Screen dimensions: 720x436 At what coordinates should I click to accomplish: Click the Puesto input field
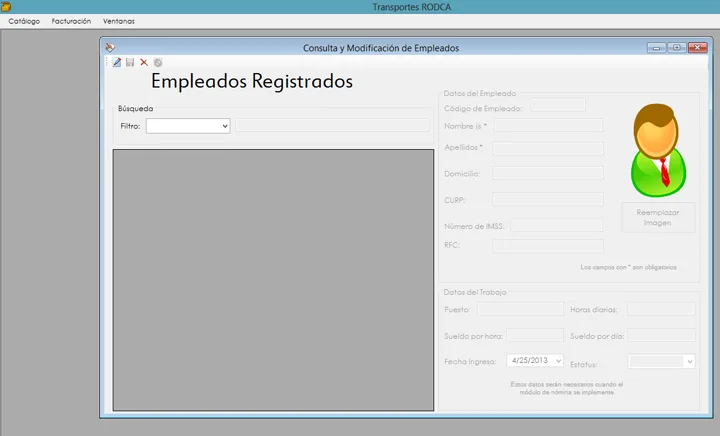click(520, 309)
